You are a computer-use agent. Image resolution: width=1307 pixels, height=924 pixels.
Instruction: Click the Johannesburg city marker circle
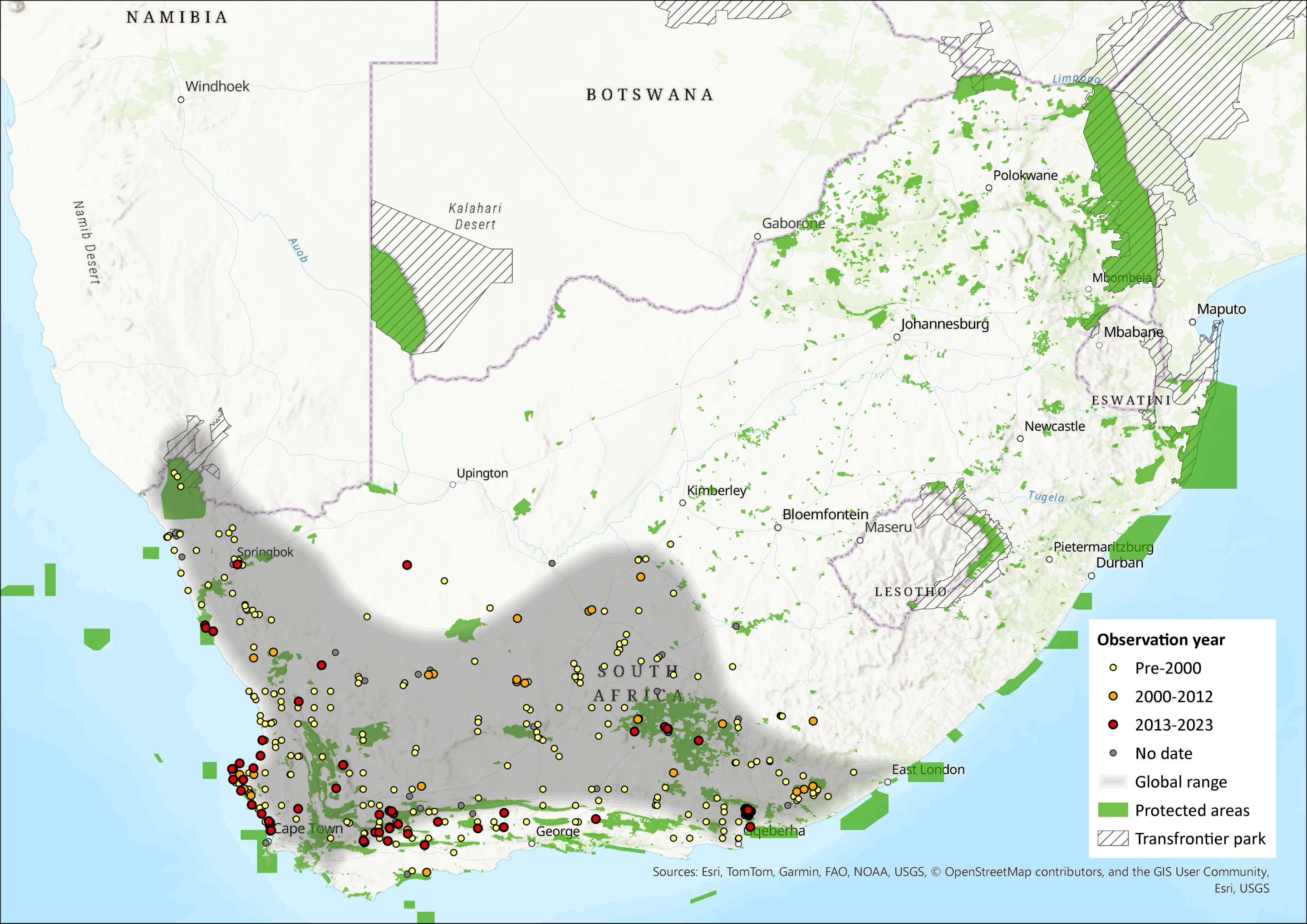click(x=897, y=337)
